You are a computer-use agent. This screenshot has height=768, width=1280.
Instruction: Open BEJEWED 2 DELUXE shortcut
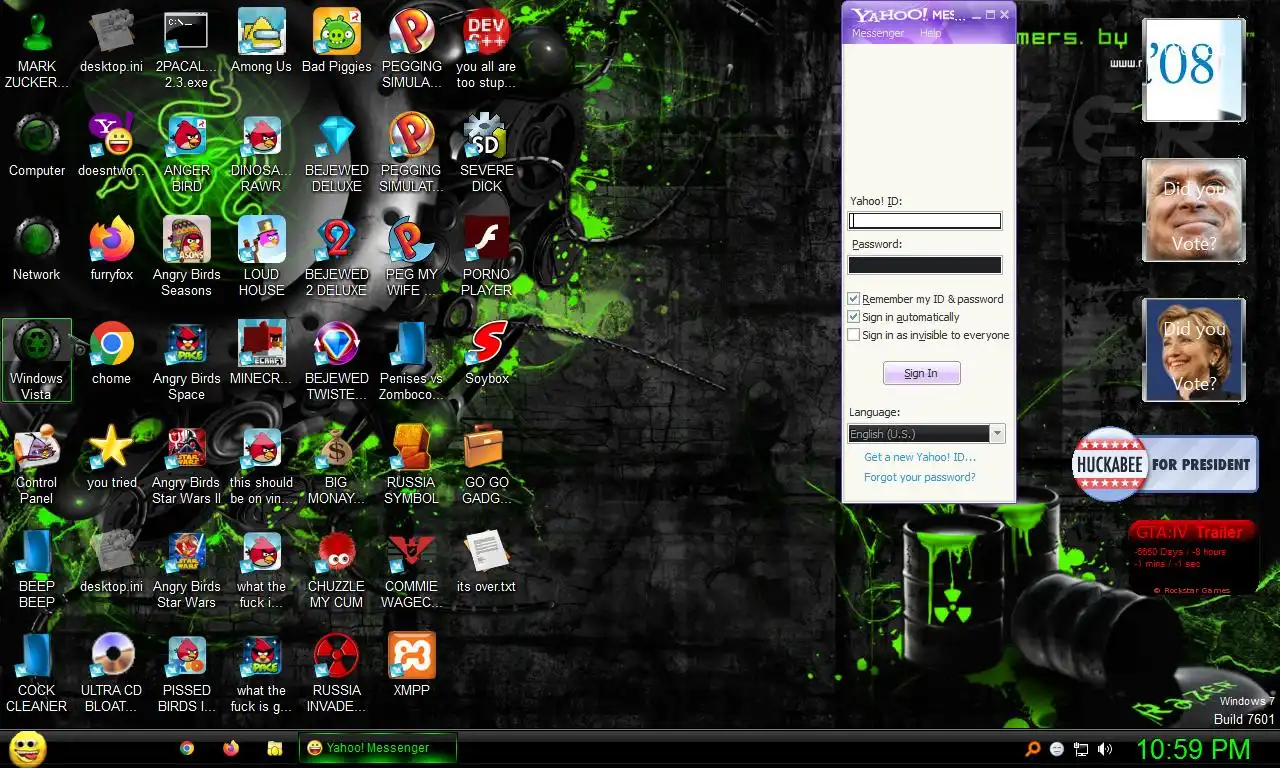(x=337, y=258)
